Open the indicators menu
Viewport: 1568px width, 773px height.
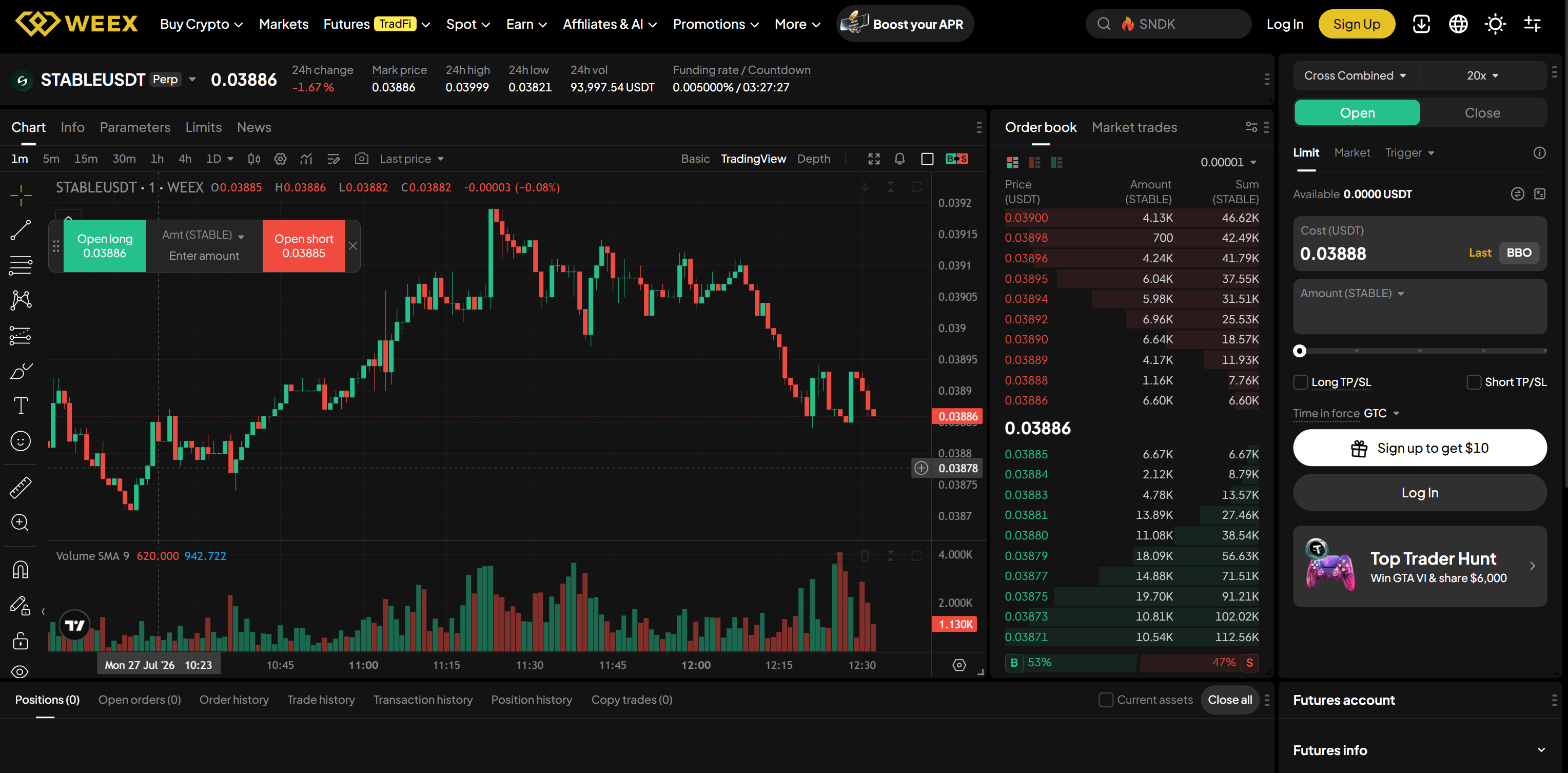click(x=306, y=159)
